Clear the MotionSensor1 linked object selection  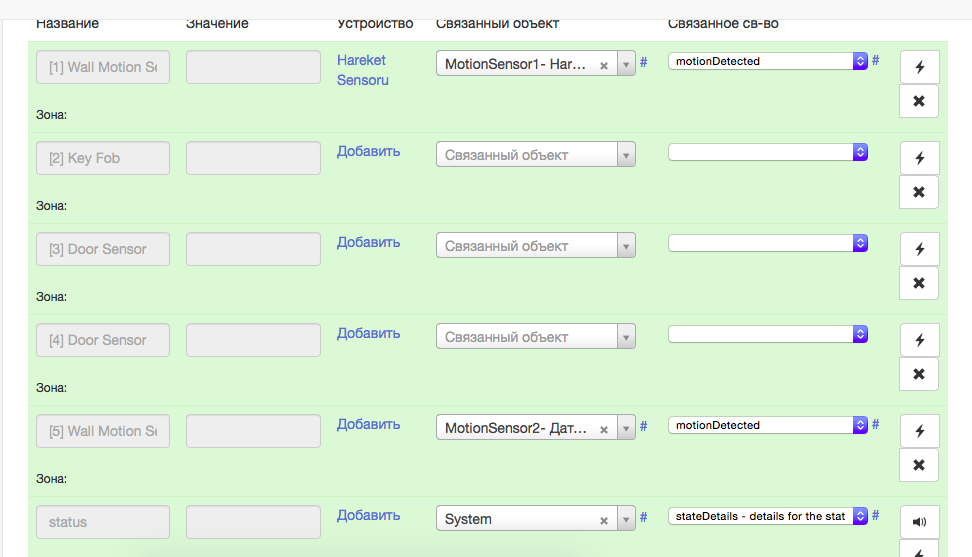click(x=604, y=65)
